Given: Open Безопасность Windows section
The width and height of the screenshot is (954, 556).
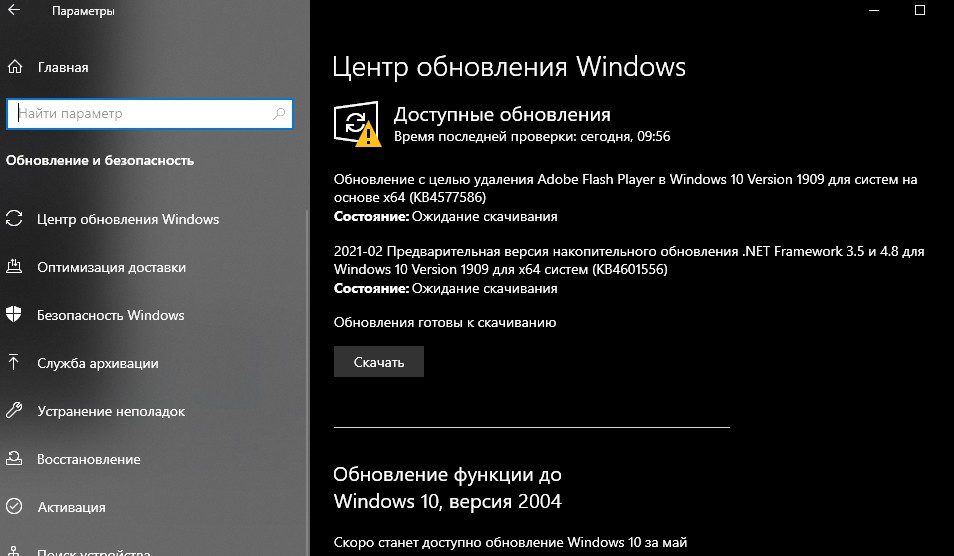Looking at the screenshot, I should coord(111,315).
